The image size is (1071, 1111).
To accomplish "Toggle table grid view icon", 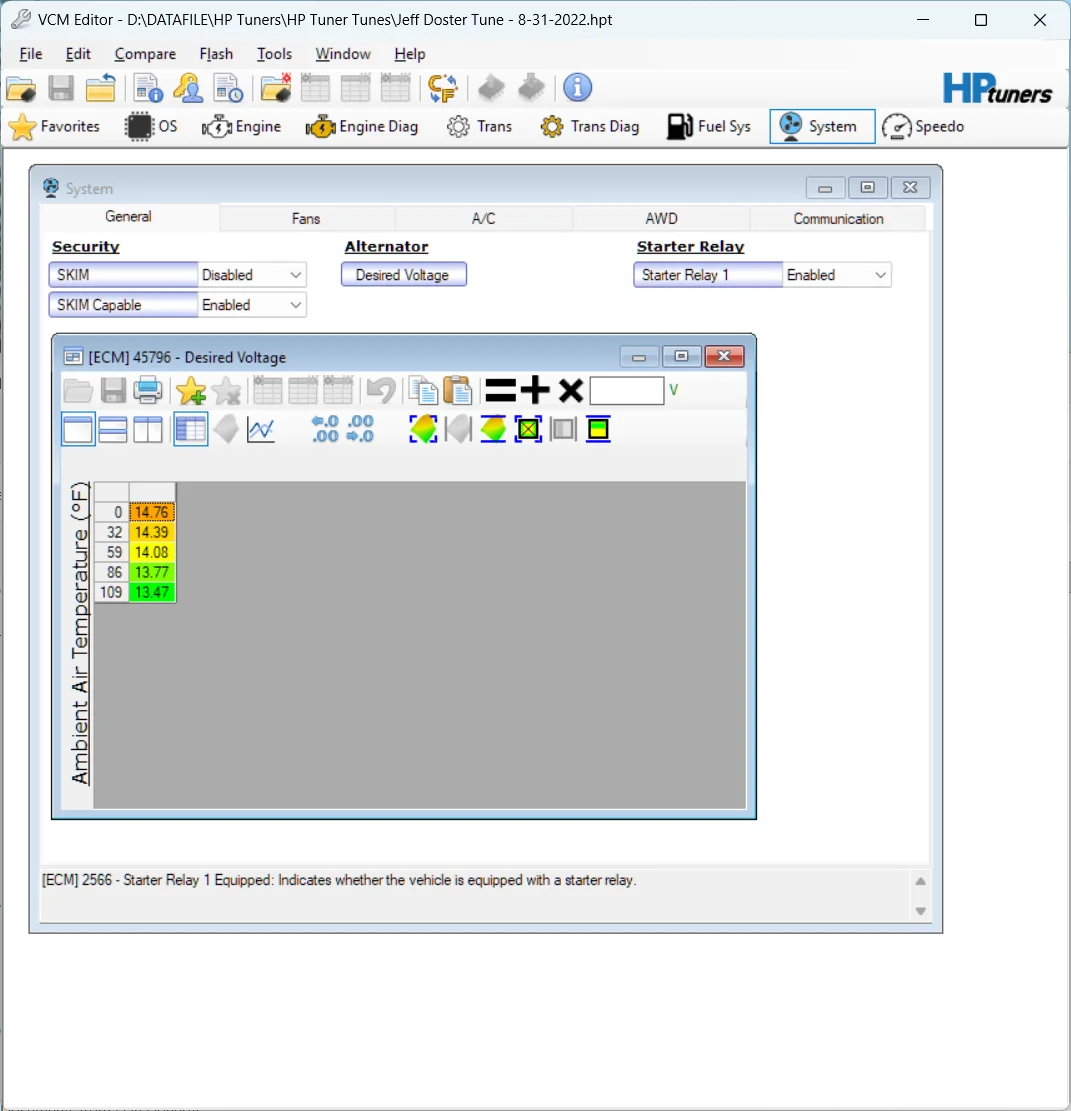I will click(x=191, y=429).
